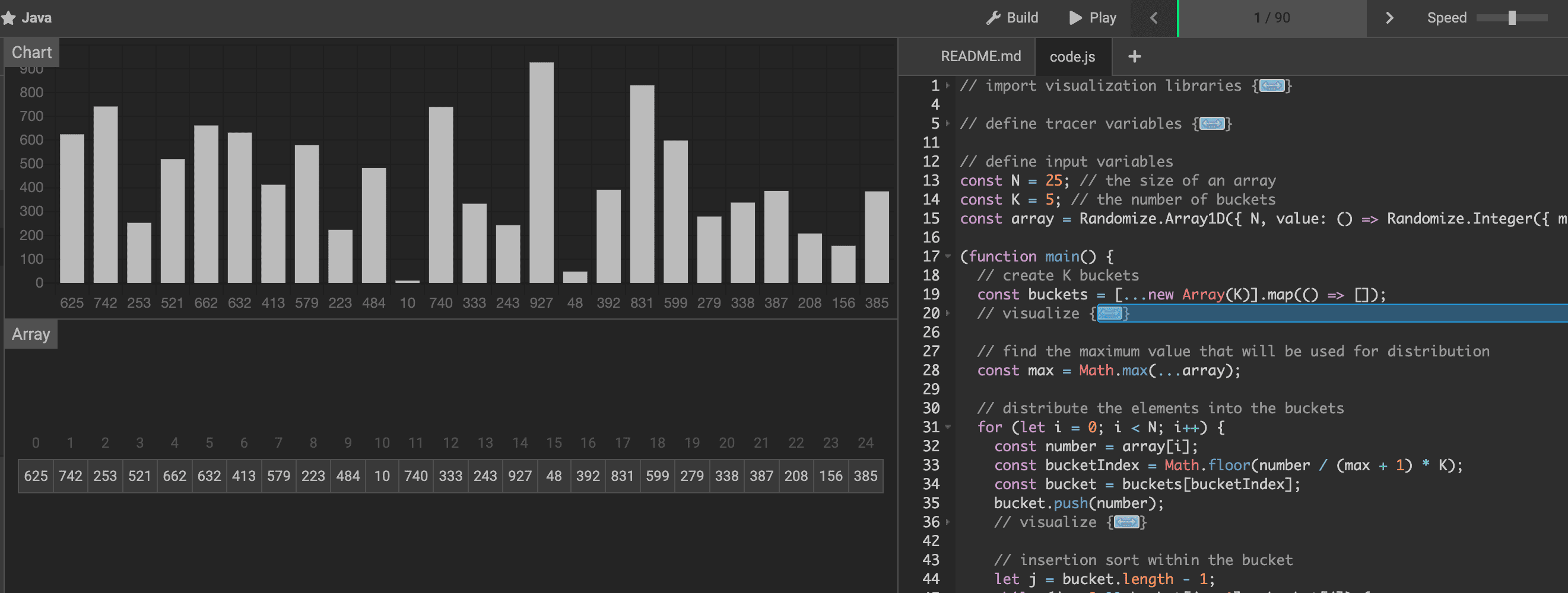Click the Chart panel label
This screenshot has width=1568, height=593.
click(x=31, y=52)
